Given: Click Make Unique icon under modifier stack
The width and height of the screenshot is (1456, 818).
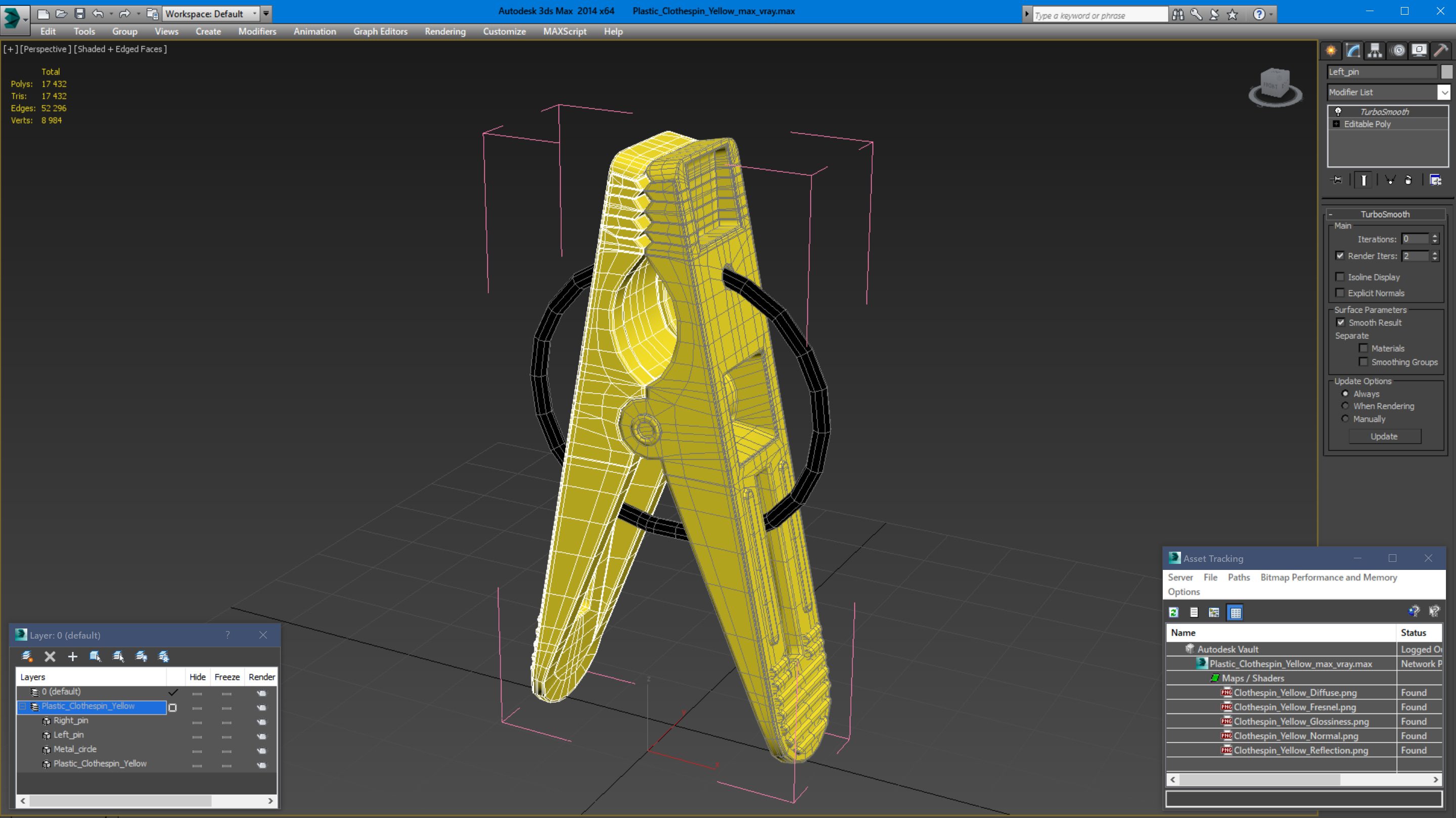Looking at the screenshot, I should (1390, 180).
